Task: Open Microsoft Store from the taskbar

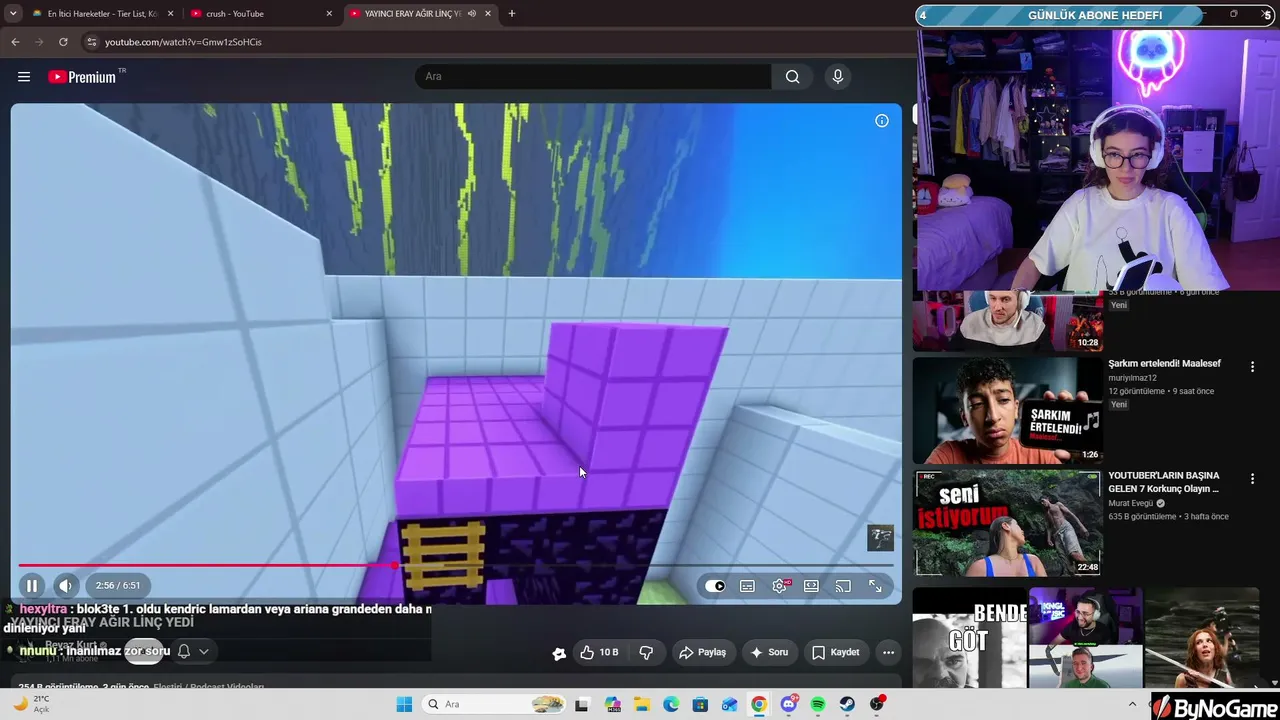Action: [x=700, y=704]
